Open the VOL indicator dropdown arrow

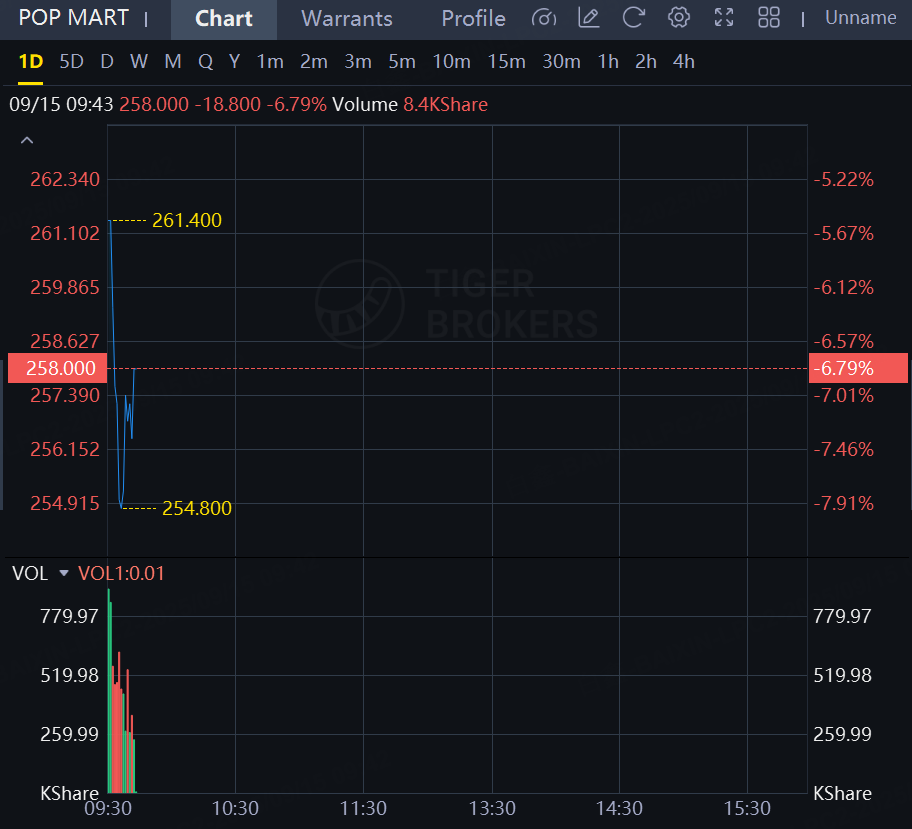tap(64, 573)
